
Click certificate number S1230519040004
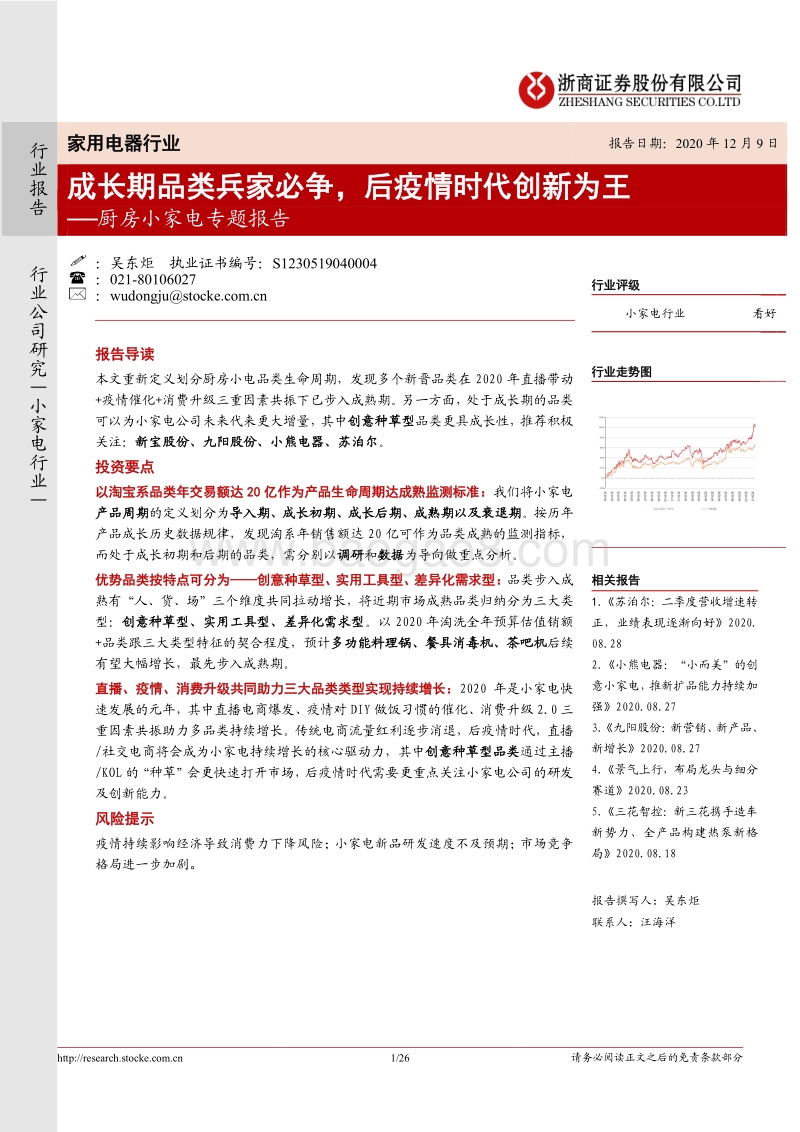coord(324,264)
